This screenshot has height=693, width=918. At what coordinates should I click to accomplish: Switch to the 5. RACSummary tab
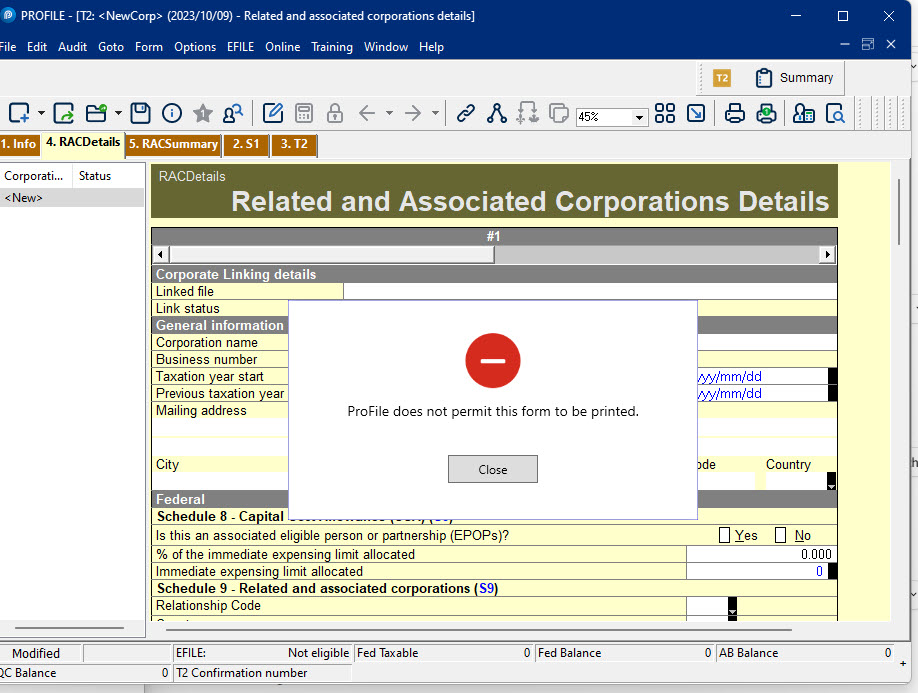(x=173, y=144)
